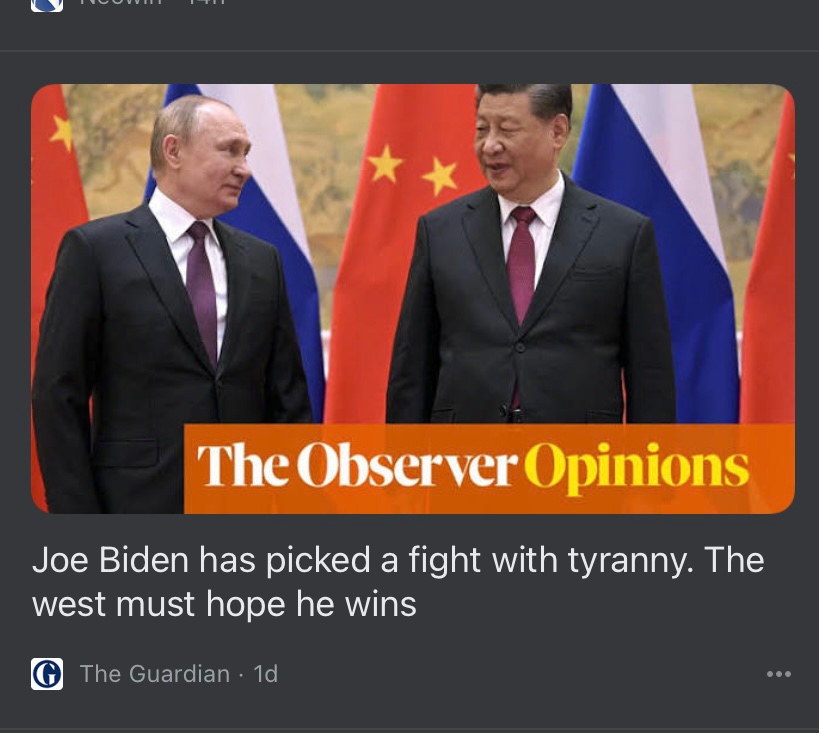
Task: Tap the orange Observer Opinions banner
Action: tap(489, 468)
